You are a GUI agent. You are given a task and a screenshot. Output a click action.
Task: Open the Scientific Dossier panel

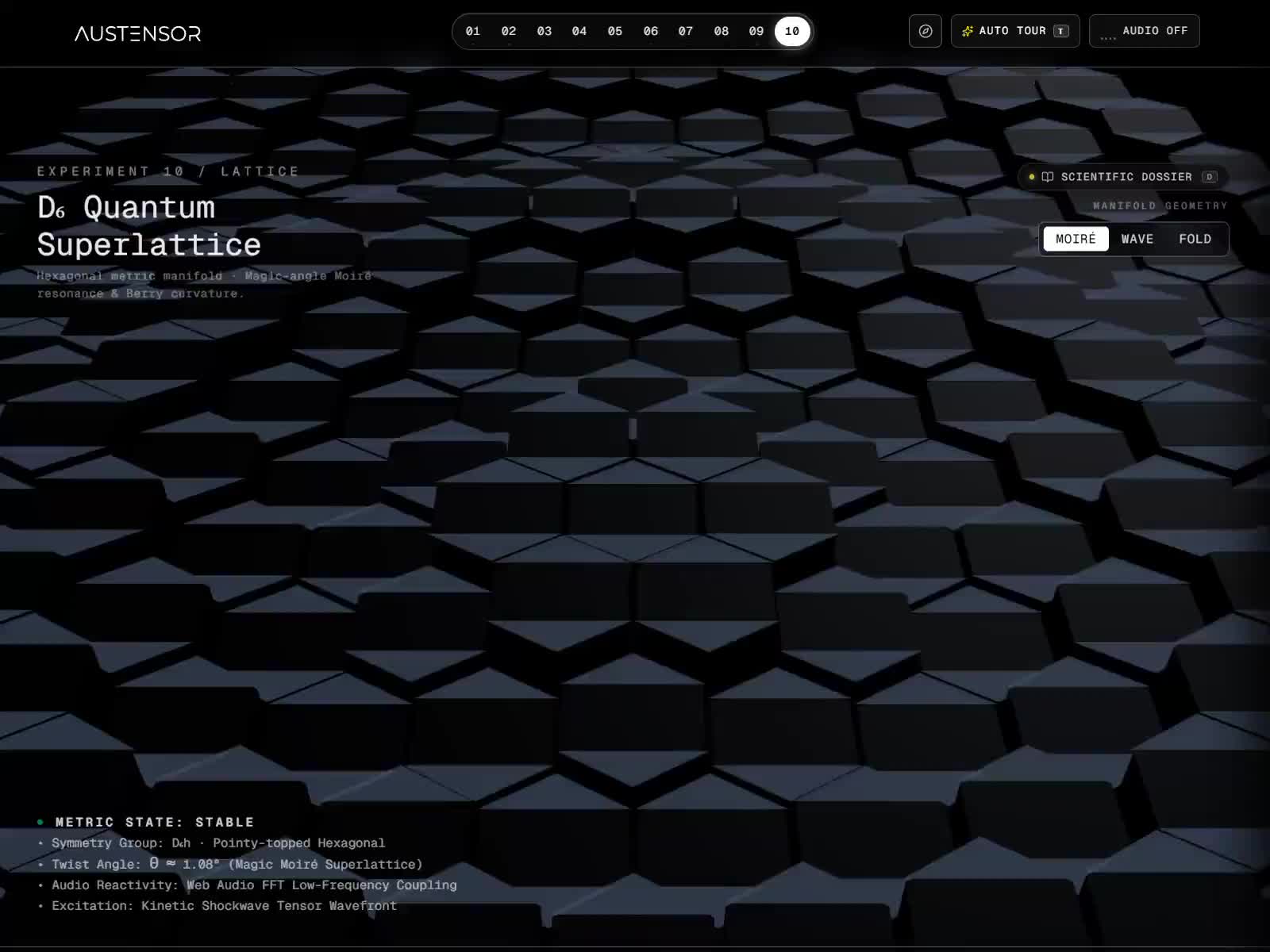coord(1123,177)
